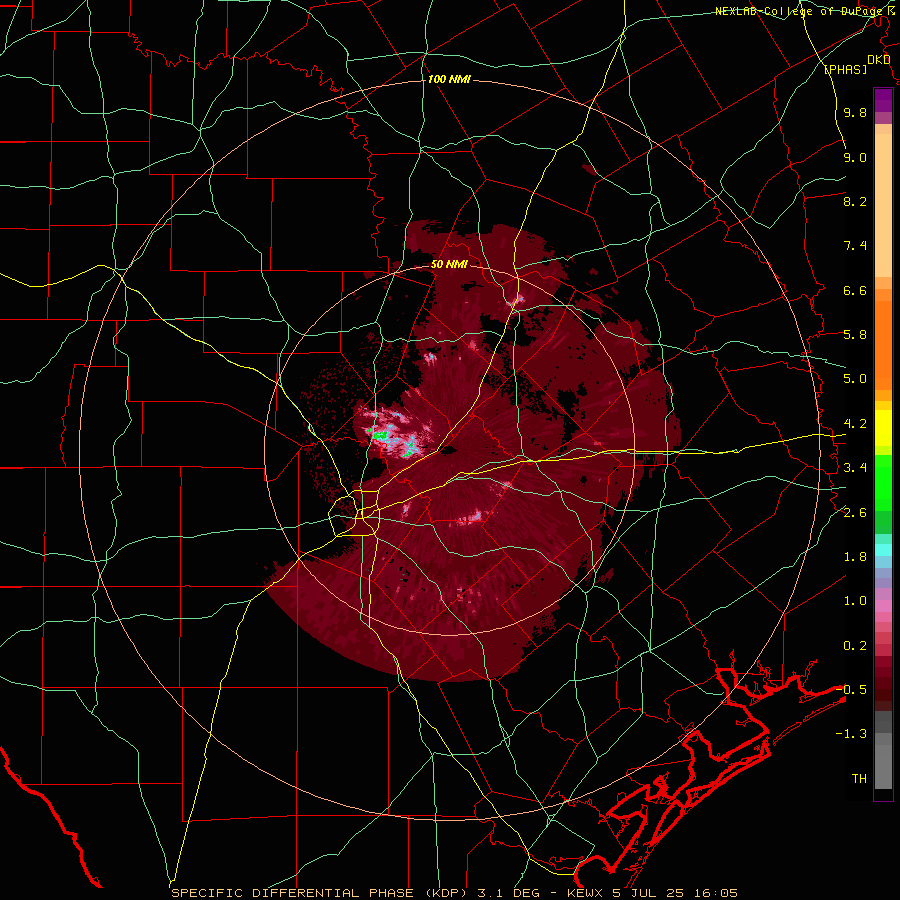Click the 2.6 scale value
Screen dimensions: 900x900
(855, 513)
